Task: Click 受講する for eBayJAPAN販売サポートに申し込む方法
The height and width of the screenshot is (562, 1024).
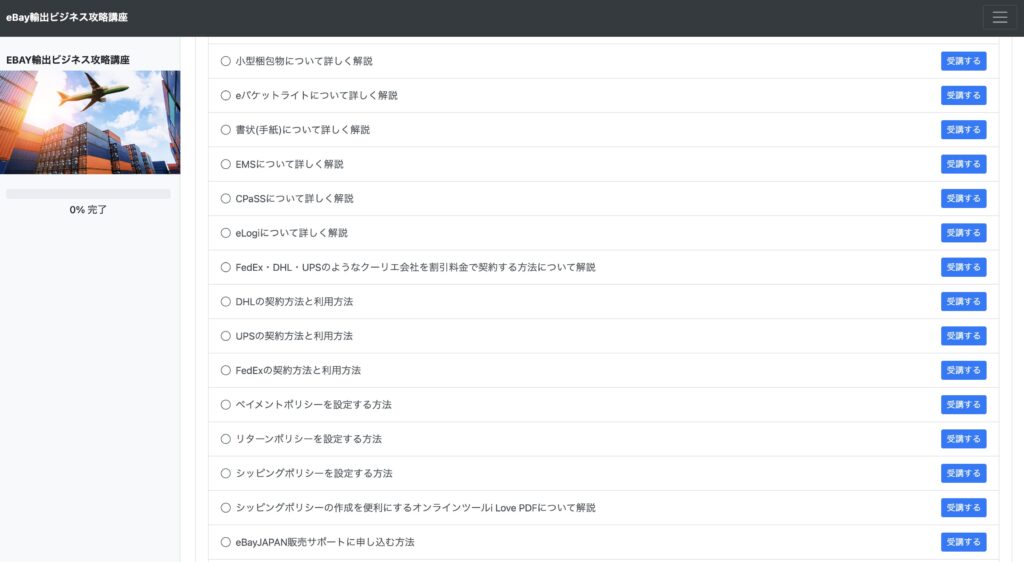Action: click(x=963, y=542)
